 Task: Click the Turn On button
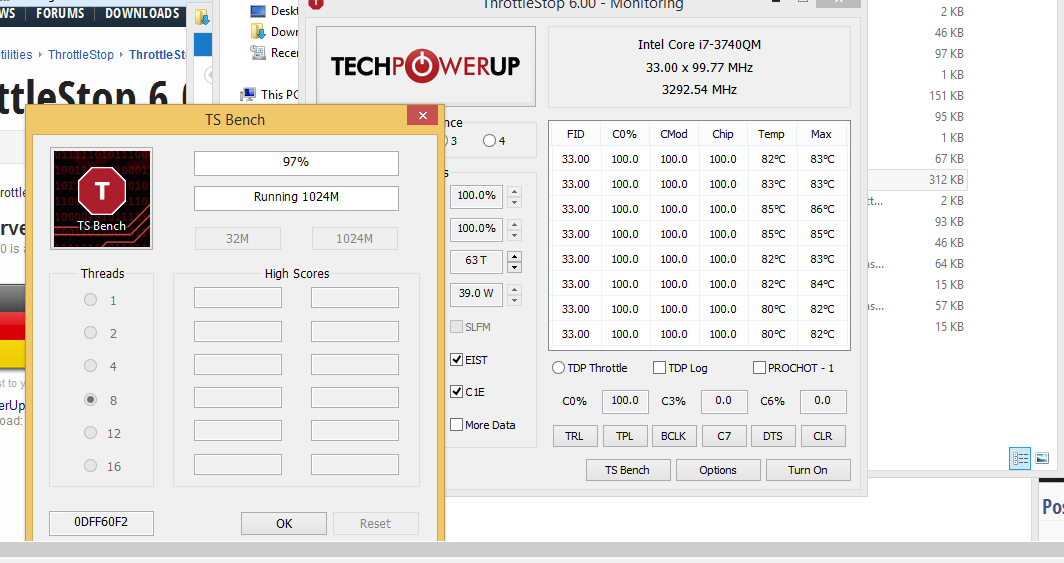[808, 470]
